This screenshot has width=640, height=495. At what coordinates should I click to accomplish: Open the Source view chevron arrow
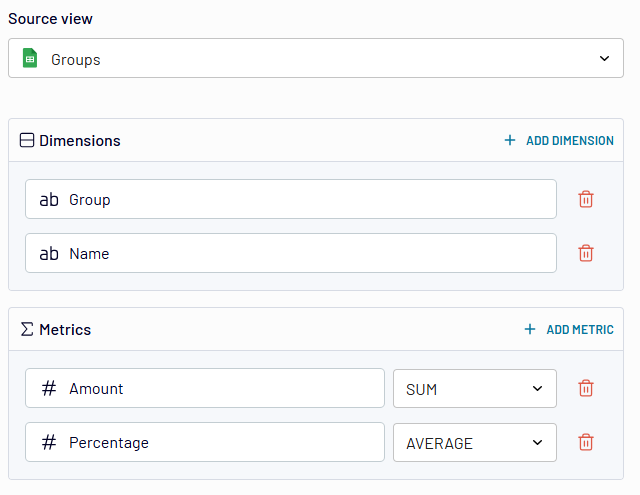click(604, 59)
